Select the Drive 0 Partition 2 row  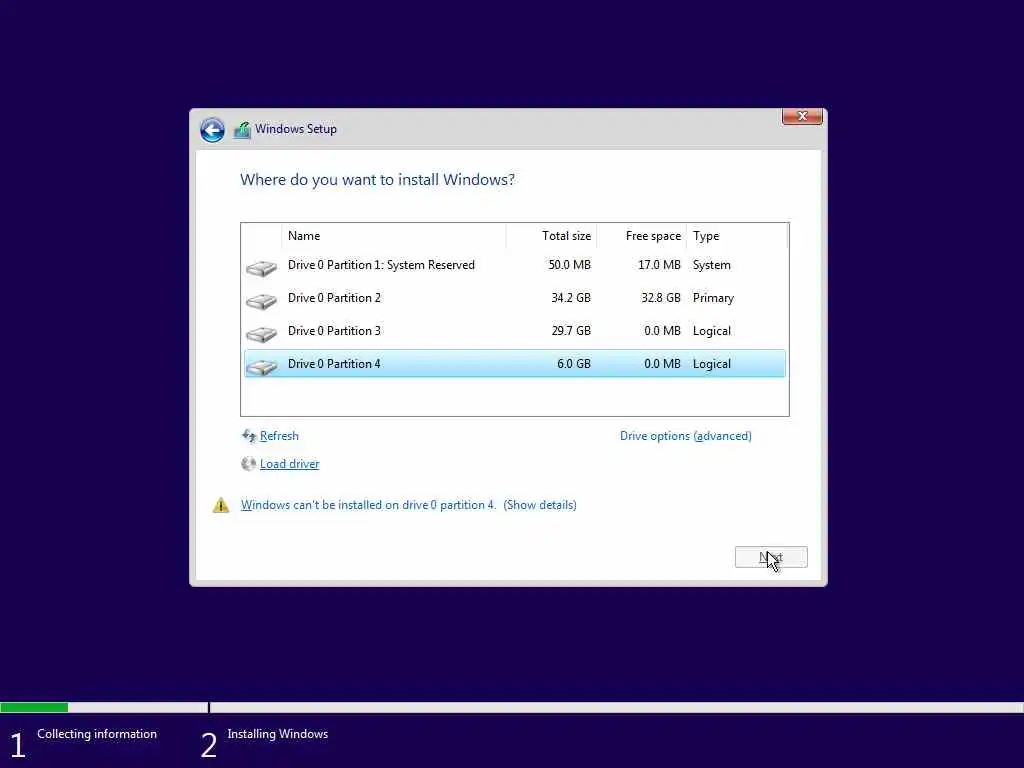click(515, 298)
